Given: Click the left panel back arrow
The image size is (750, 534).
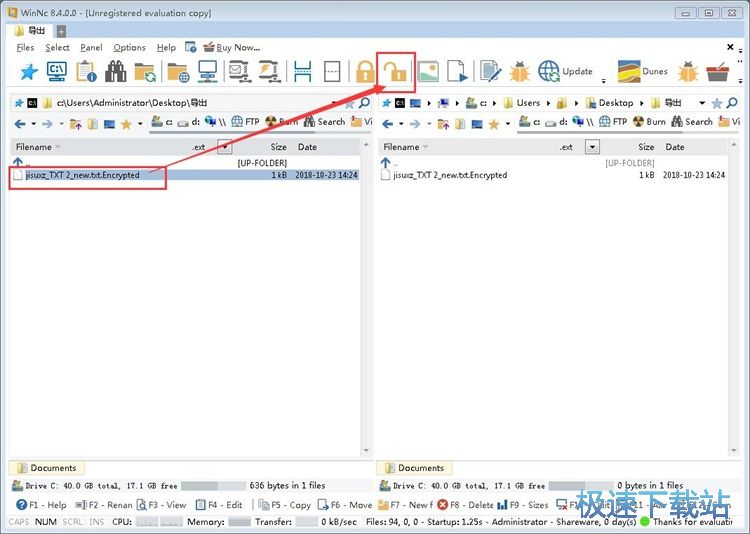Looking at the screenshot, I should pos(20,124).
